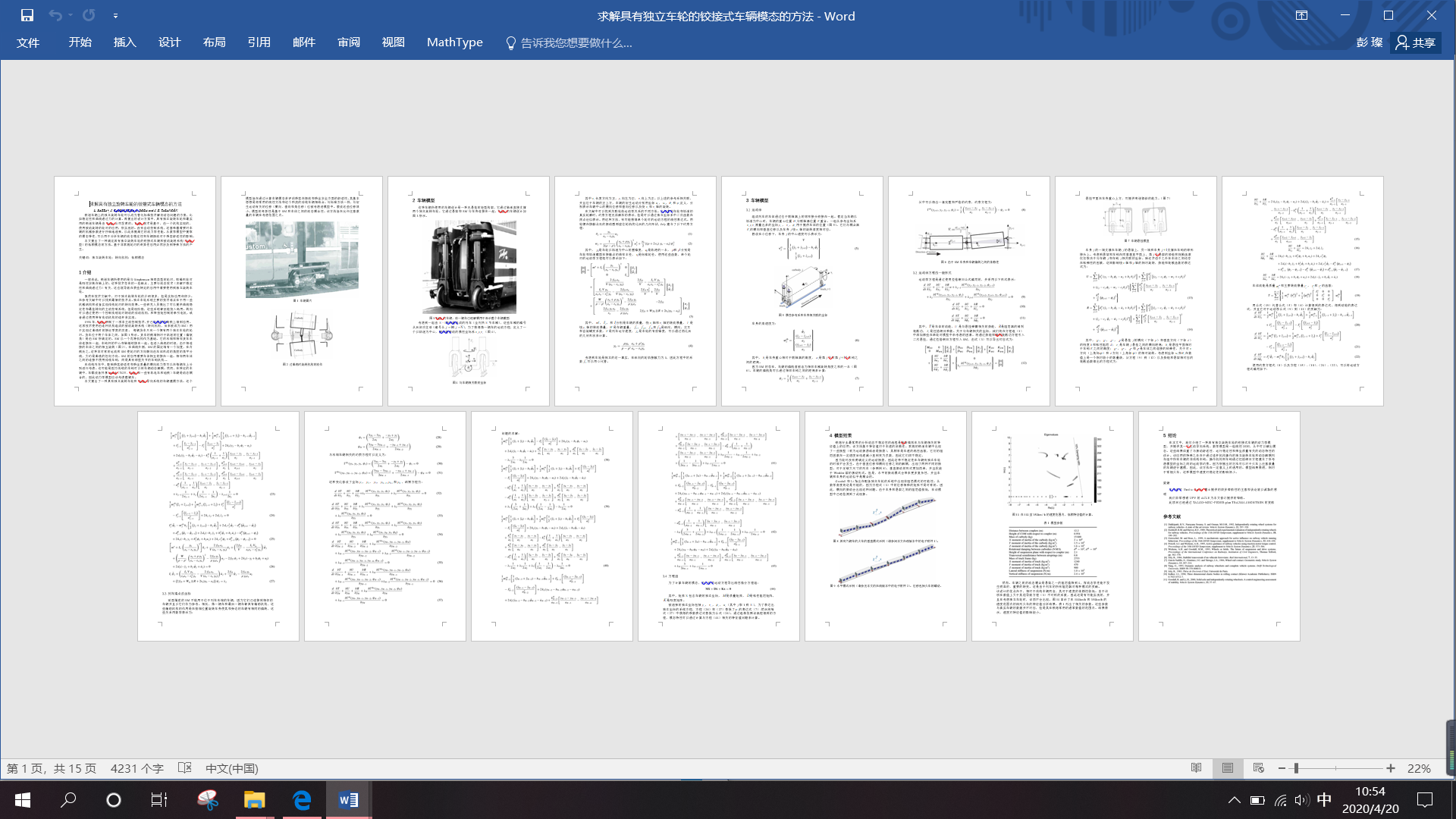Click the Undo arrow icon
1456x819 pixels.
pyautogui.click(x=55, y=15)
